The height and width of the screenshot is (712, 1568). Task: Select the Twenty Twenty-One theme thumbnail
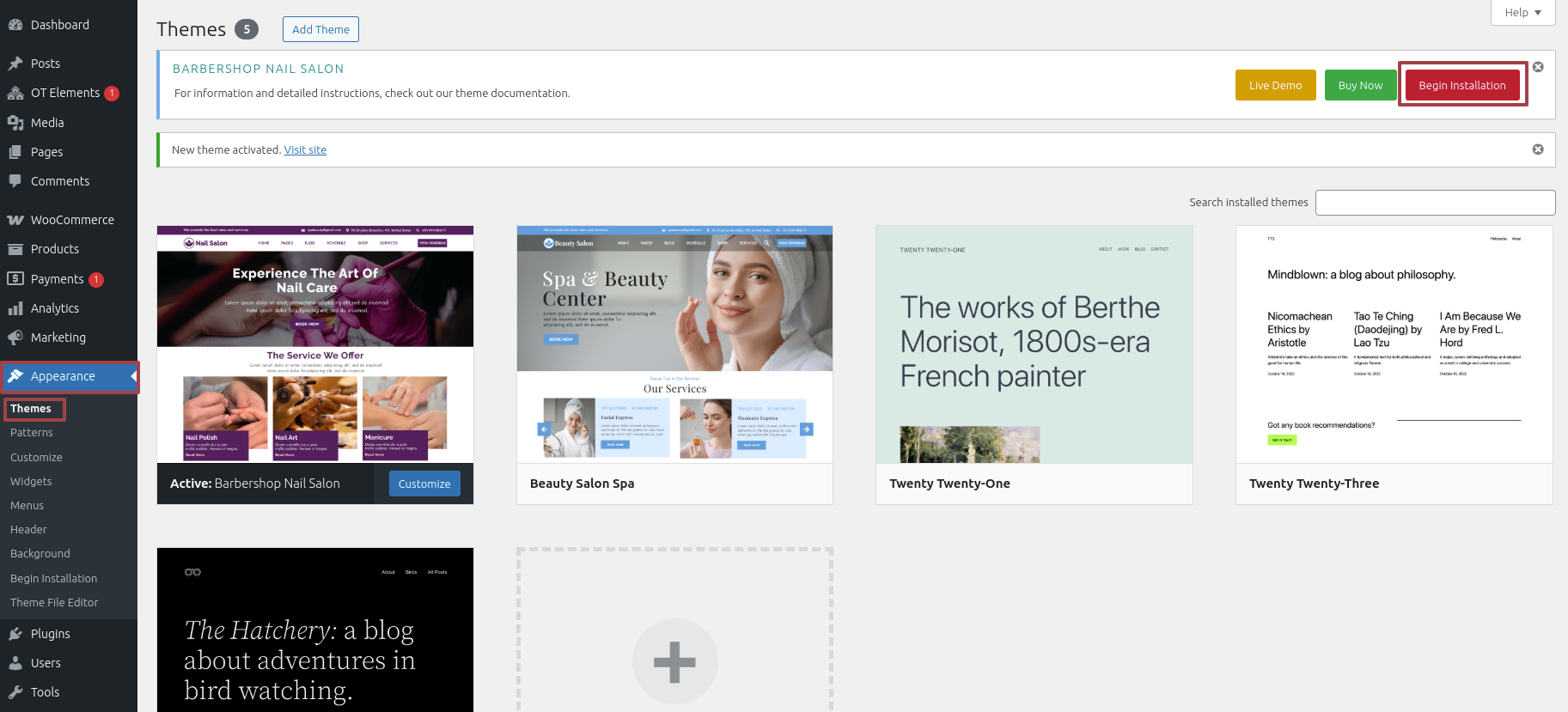pyautogui.click(x=1034, y=344)
